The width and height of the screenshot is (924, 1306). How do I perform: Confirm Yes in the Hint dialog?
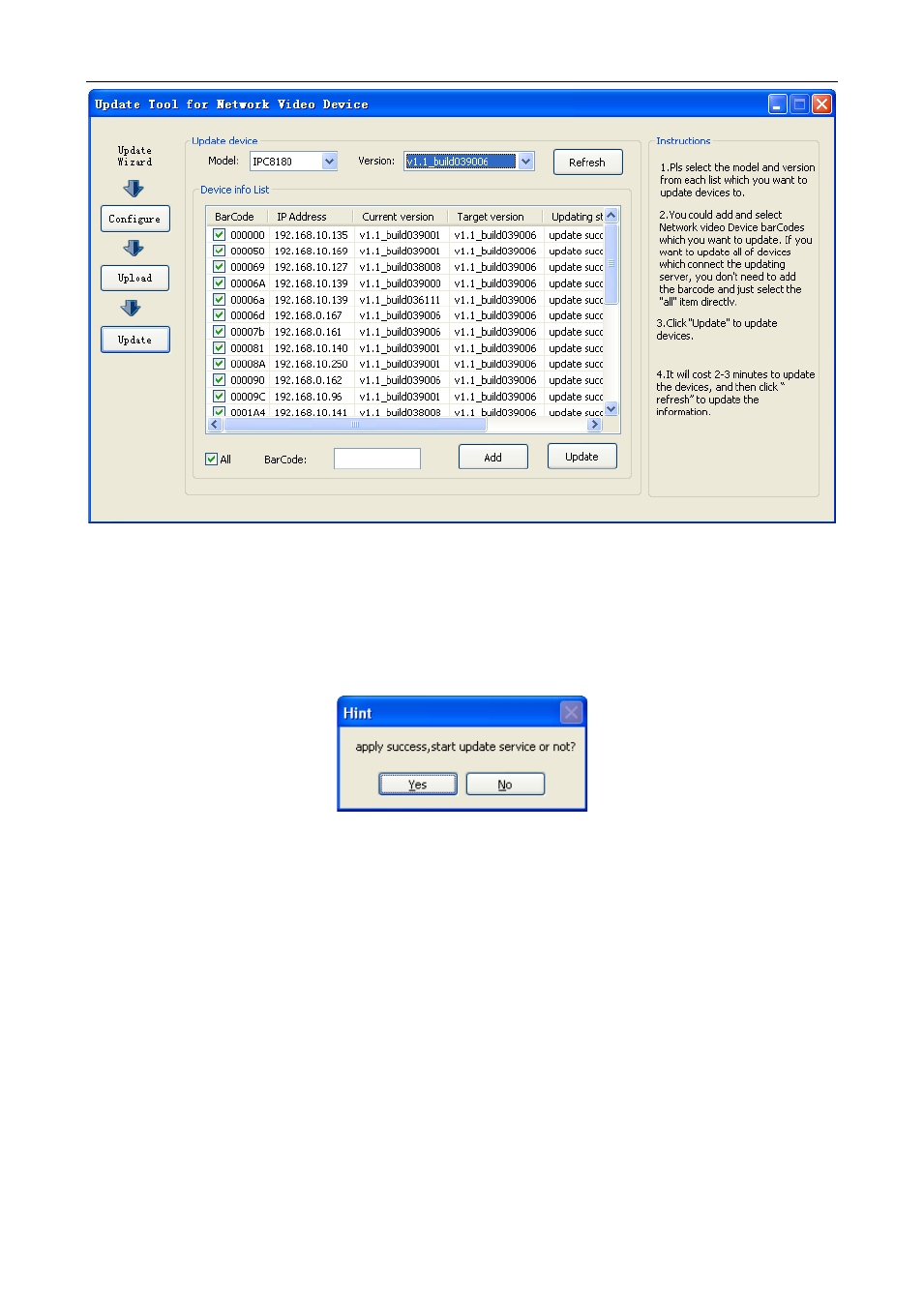click(418, 784)
